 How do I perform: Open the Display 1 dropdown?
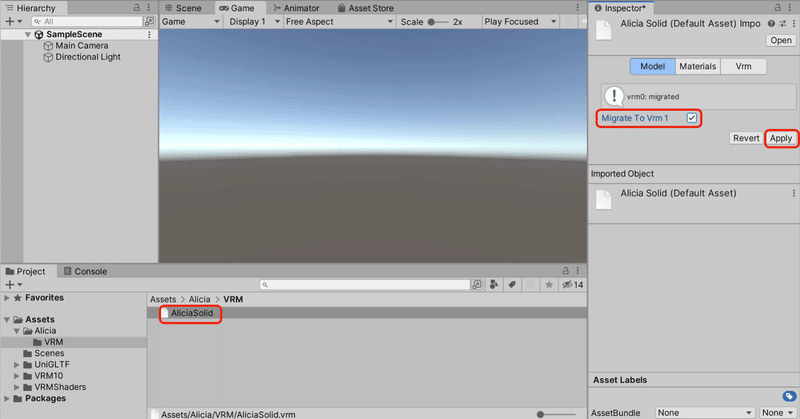coord(255,21)
